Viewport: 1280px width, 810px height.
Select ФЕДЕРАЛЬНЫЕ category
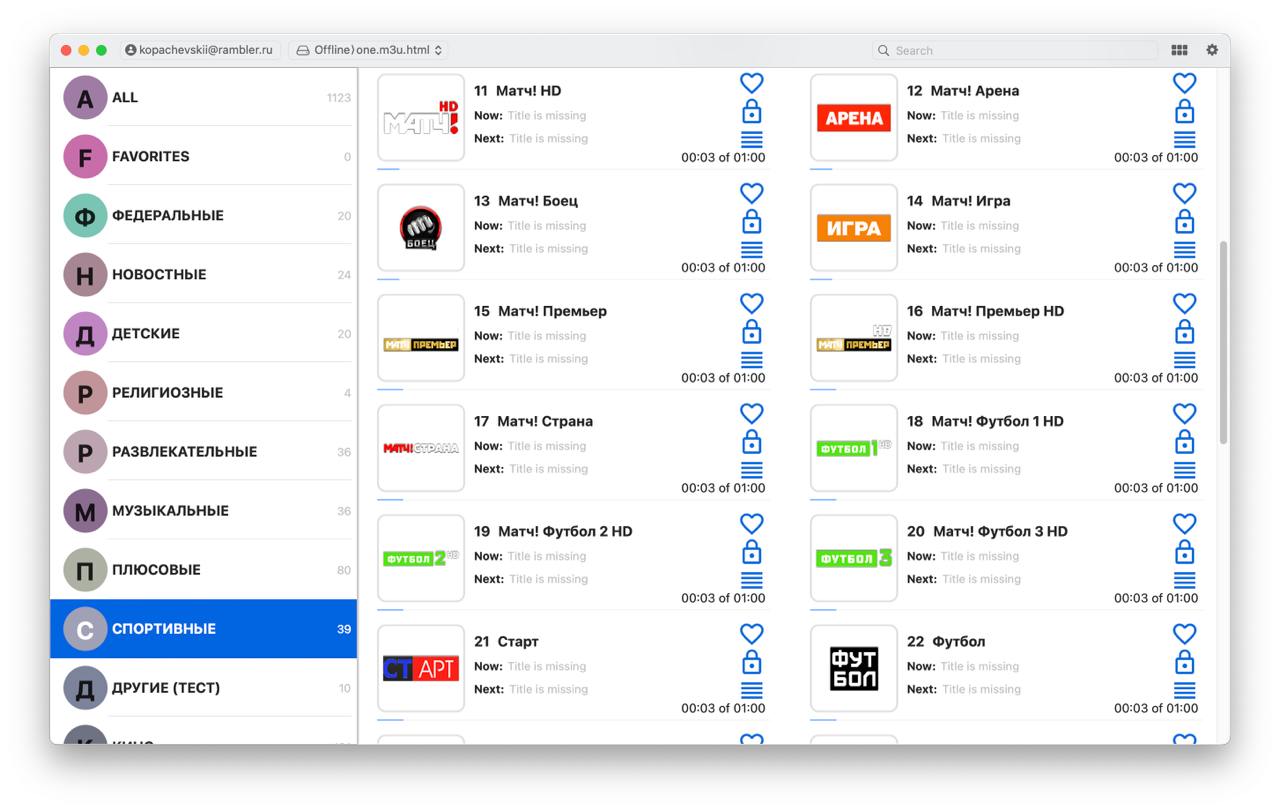click(x=204, y=215)
